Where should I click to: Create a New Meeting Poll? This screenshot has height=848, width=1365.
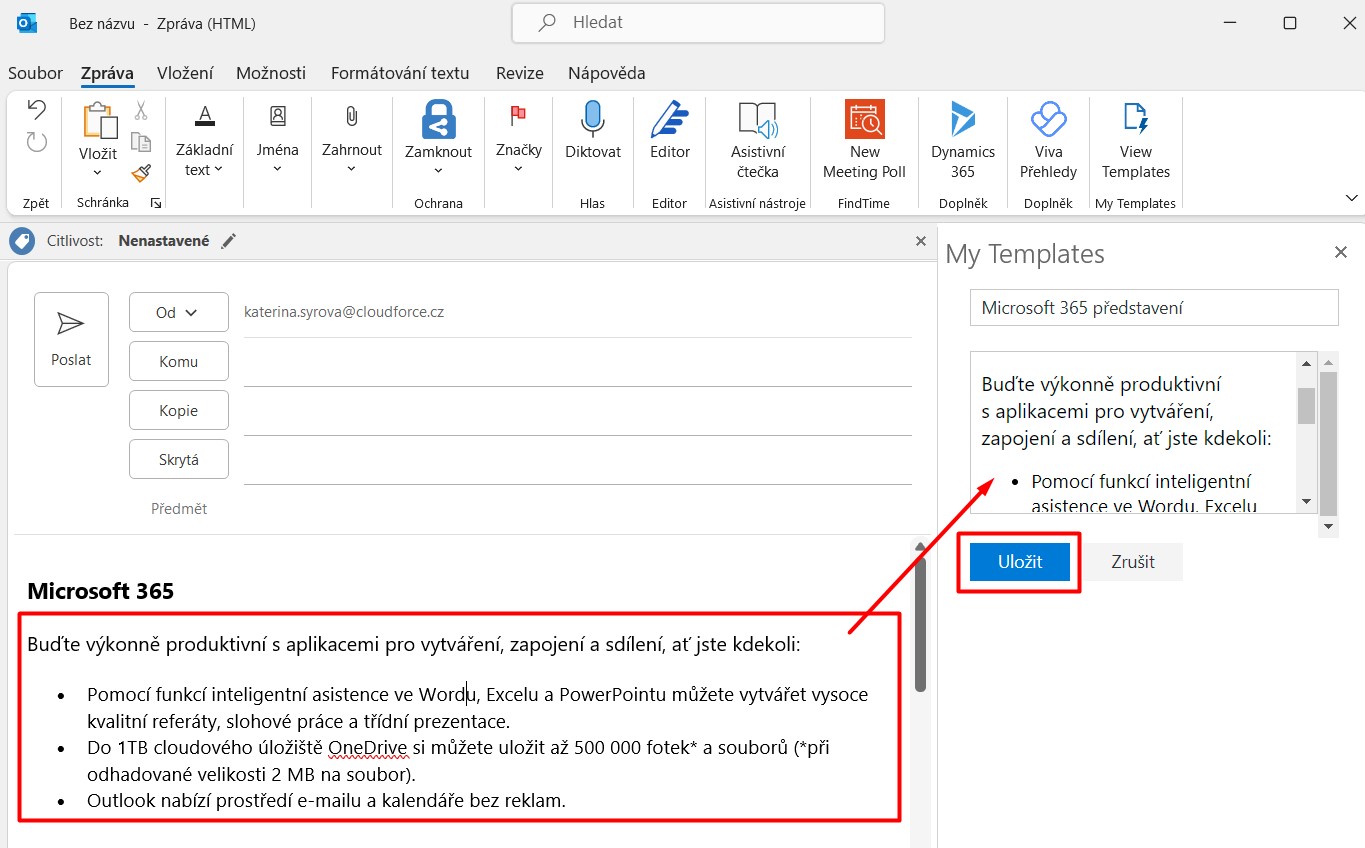[x=864, y=141]
